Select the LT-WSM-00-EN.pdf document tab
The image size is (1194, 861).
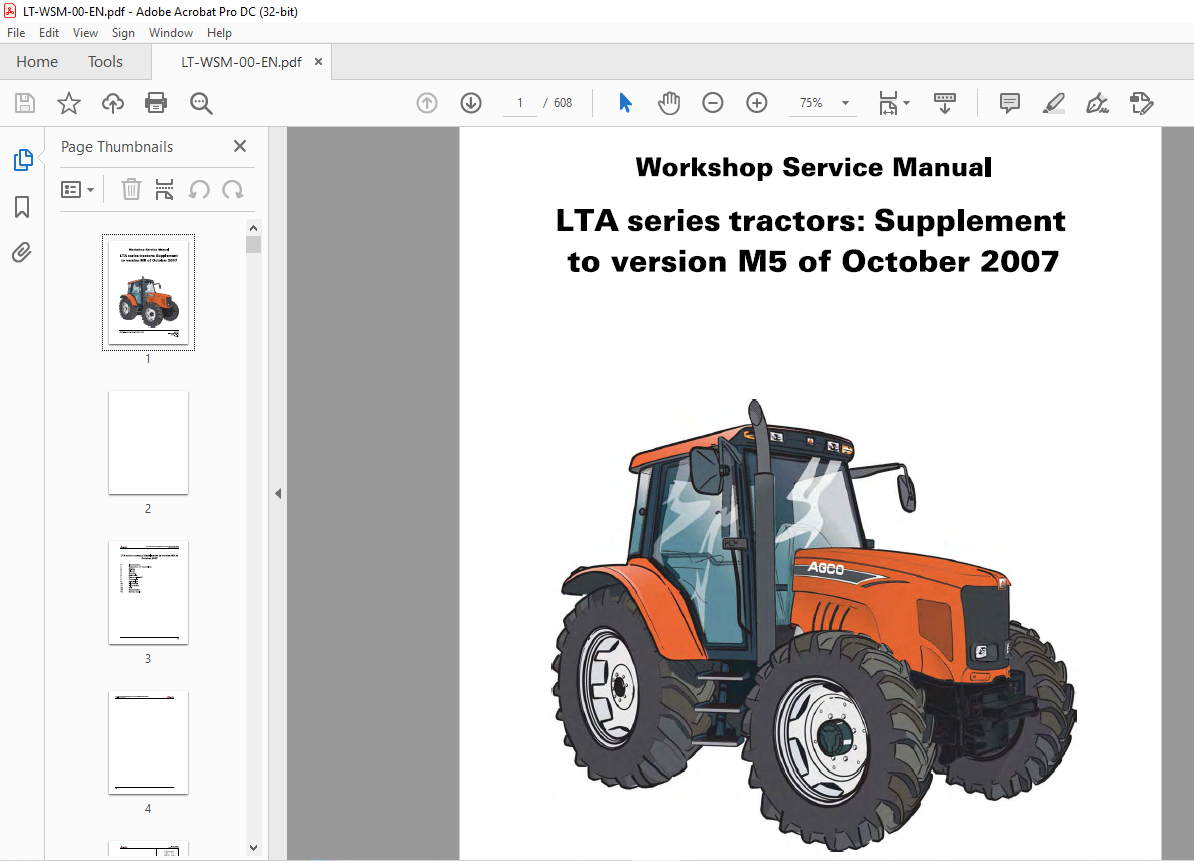[241, 62]
